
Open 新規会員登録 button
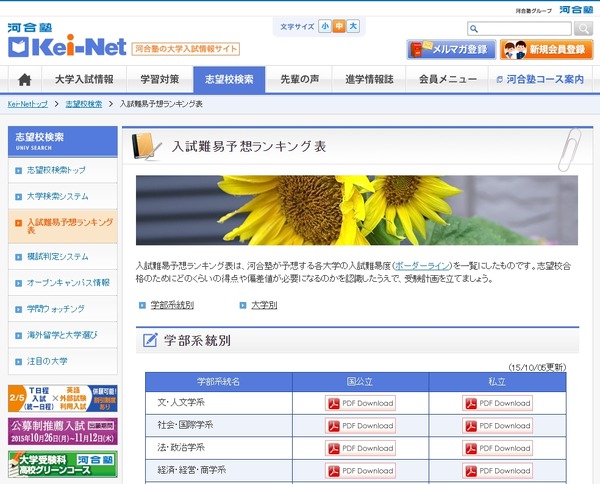point(546,49)
